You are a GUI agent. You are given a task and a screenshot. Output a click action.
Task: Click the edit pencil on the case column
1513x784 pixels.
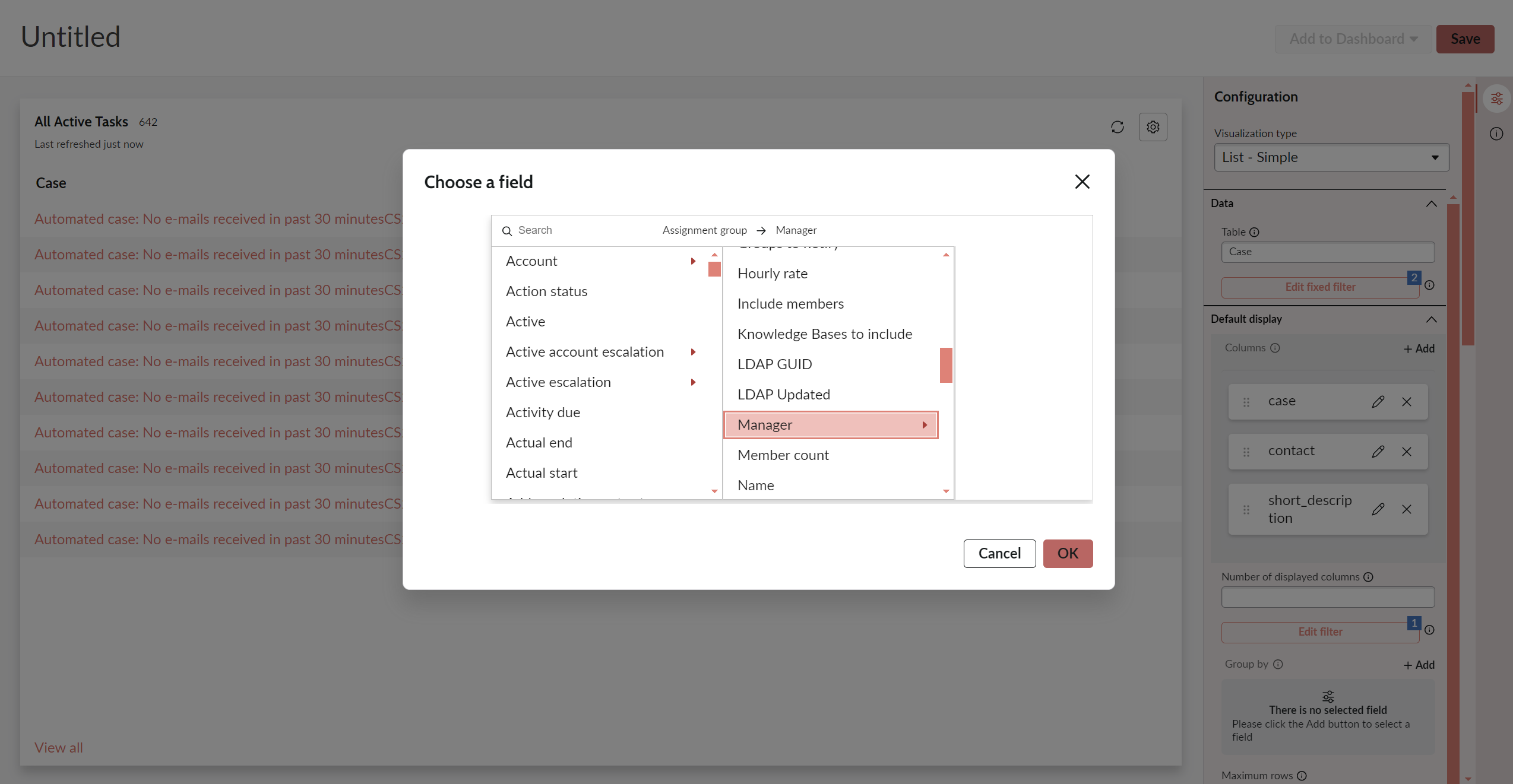pos(1379,401)
